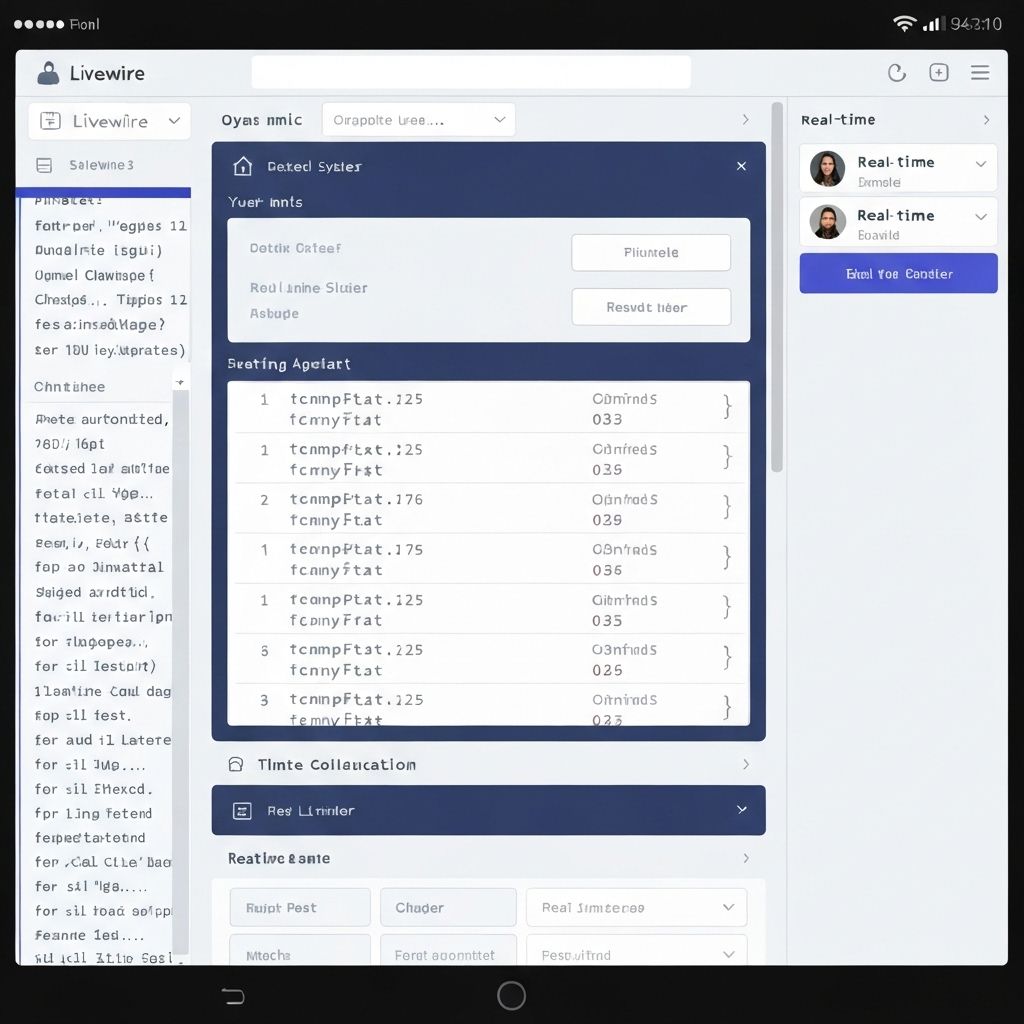Collapse the dark 'Res Limner' section chevron
The height and width of the screenshot is (1024, 1024).
coord(741,810)
